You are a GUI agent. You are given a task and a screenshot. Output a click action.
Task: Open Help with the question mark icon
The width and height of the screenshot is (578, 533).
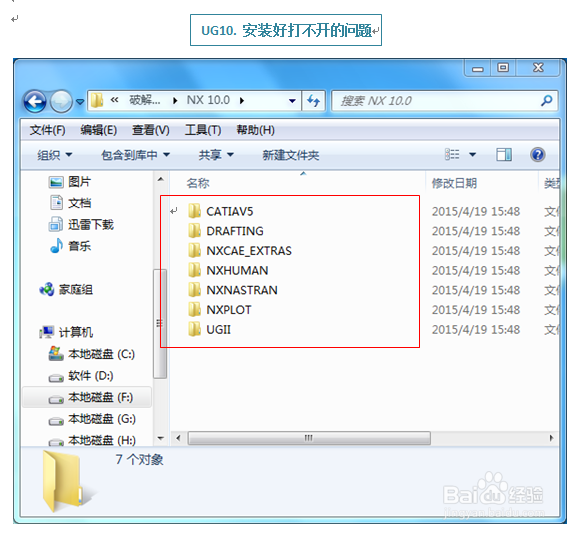click(x=538, y=154)
